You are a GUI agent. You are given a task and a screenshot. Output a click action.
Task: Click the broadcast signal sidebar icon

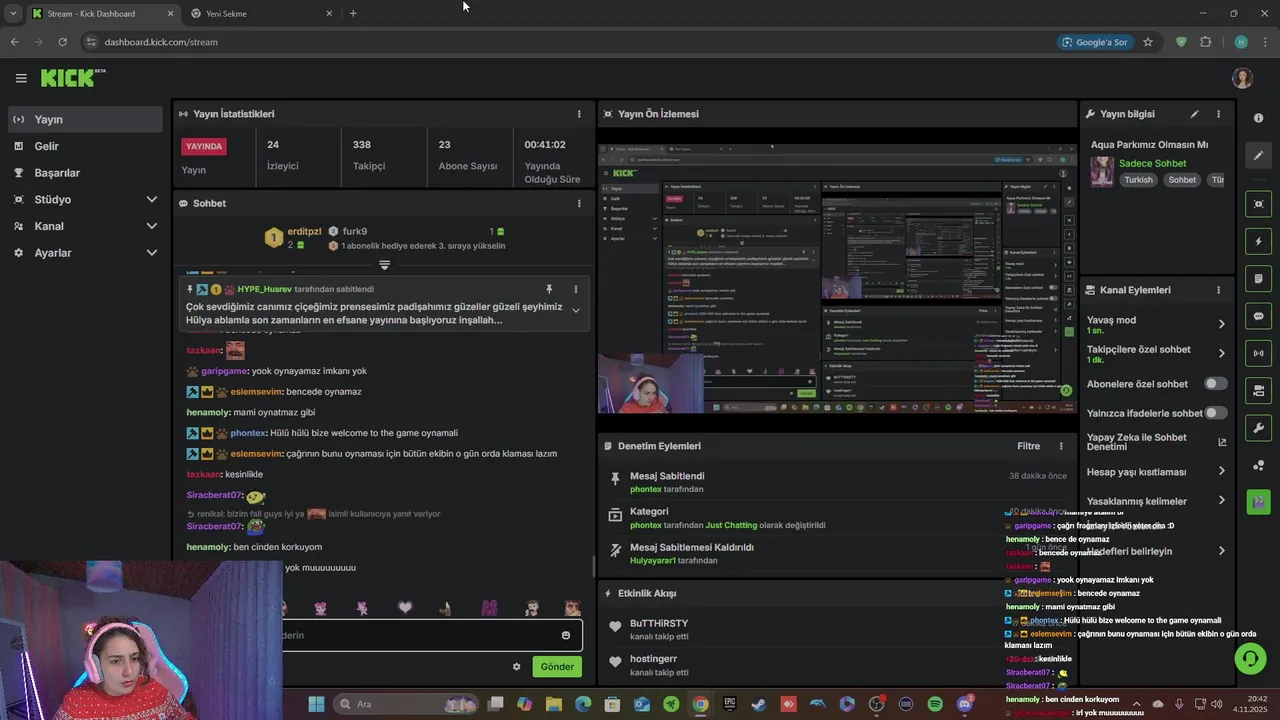(x=1258, y=353)
